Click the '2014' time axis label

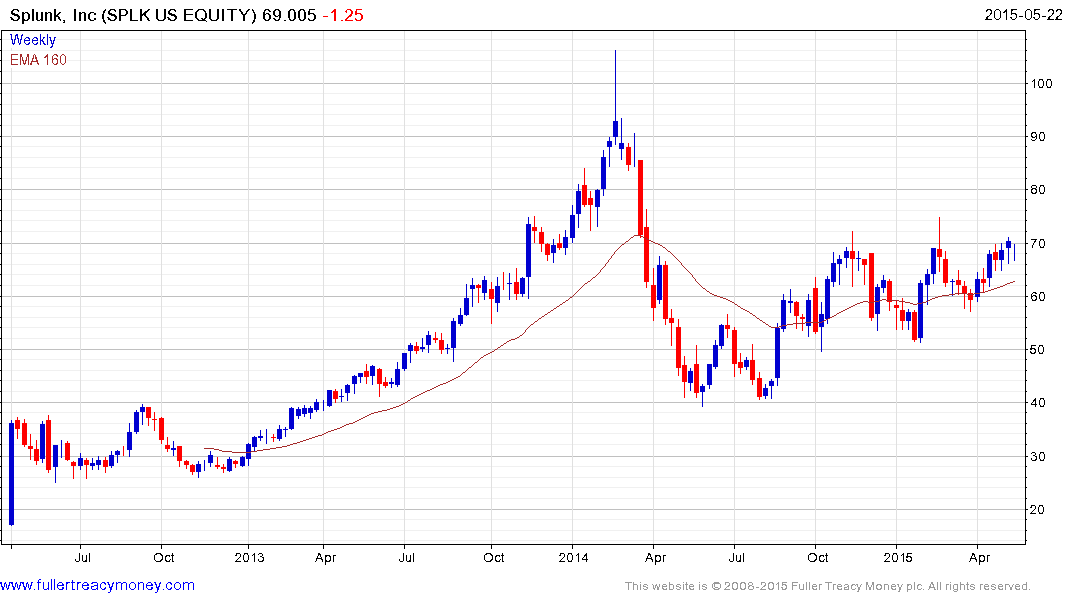click(573, 557)
